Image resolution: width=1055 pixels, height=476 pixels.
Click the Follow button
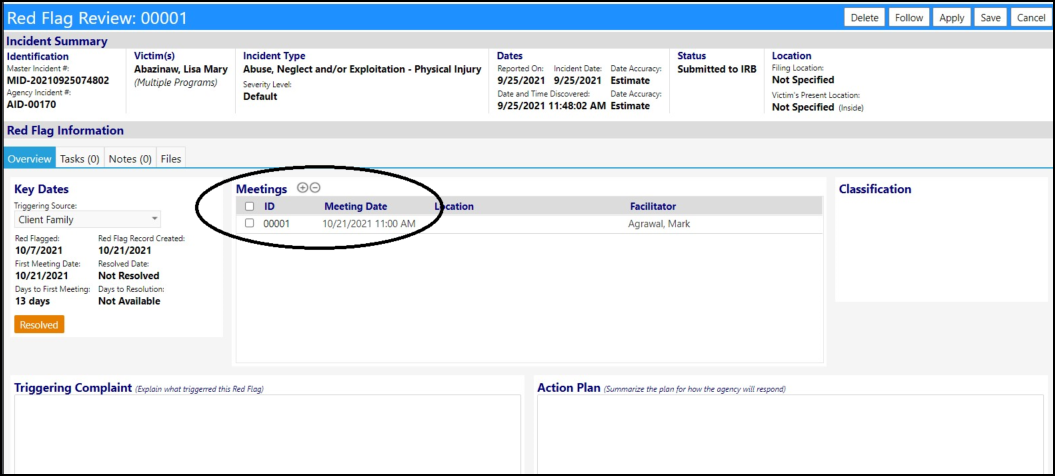[x=908, y=18]
